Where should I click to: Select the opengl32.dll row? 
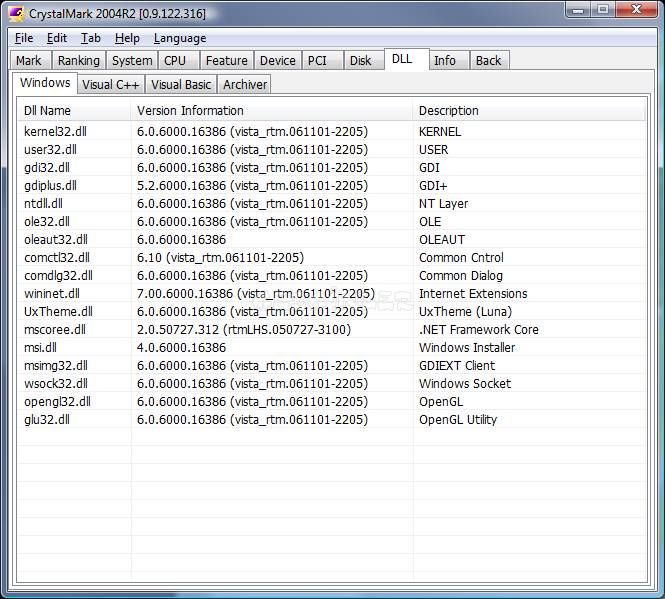click(x=332, y=402)
